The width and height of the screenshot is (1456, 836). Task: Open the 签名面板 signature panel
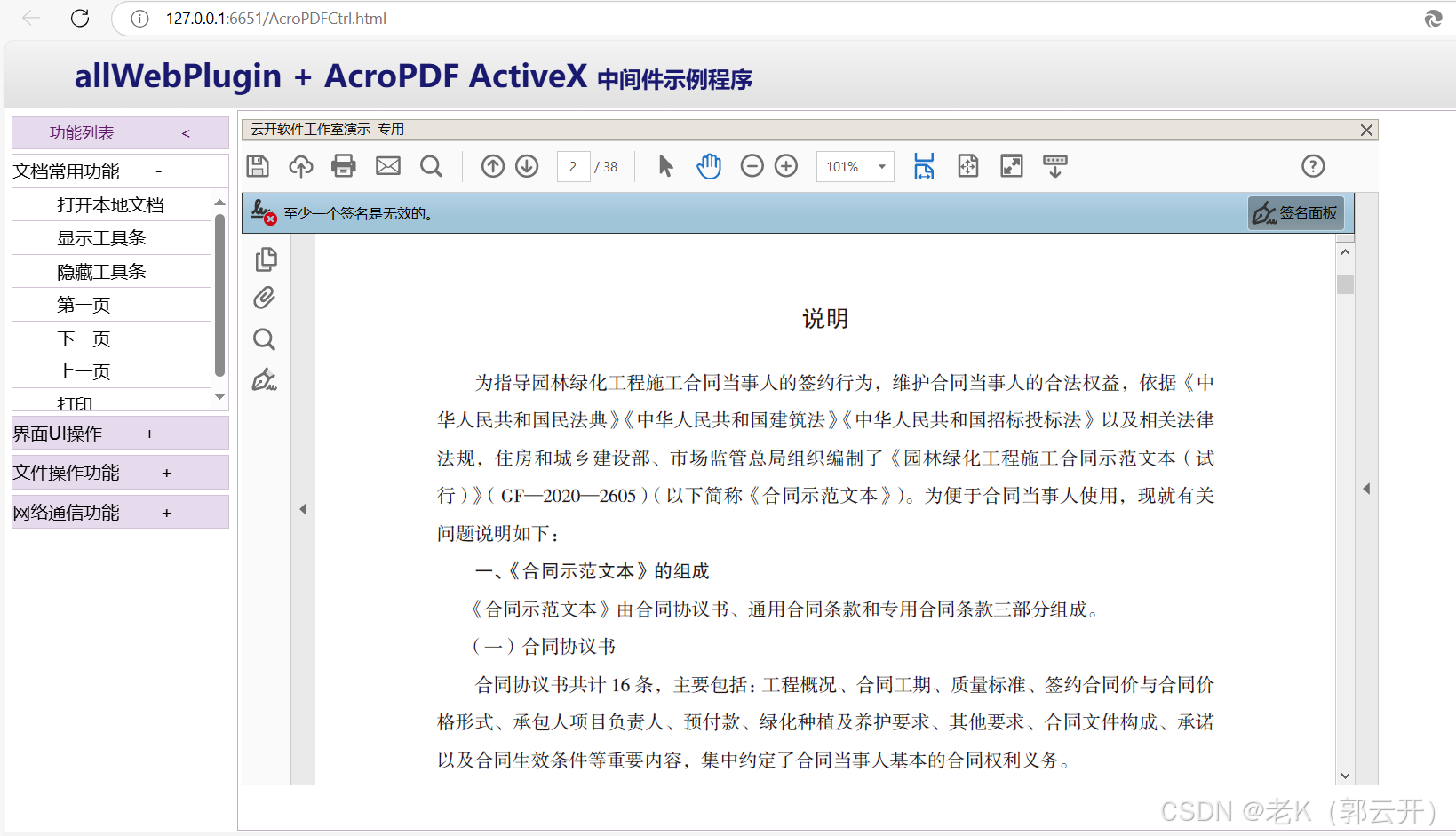point(1295,212)
